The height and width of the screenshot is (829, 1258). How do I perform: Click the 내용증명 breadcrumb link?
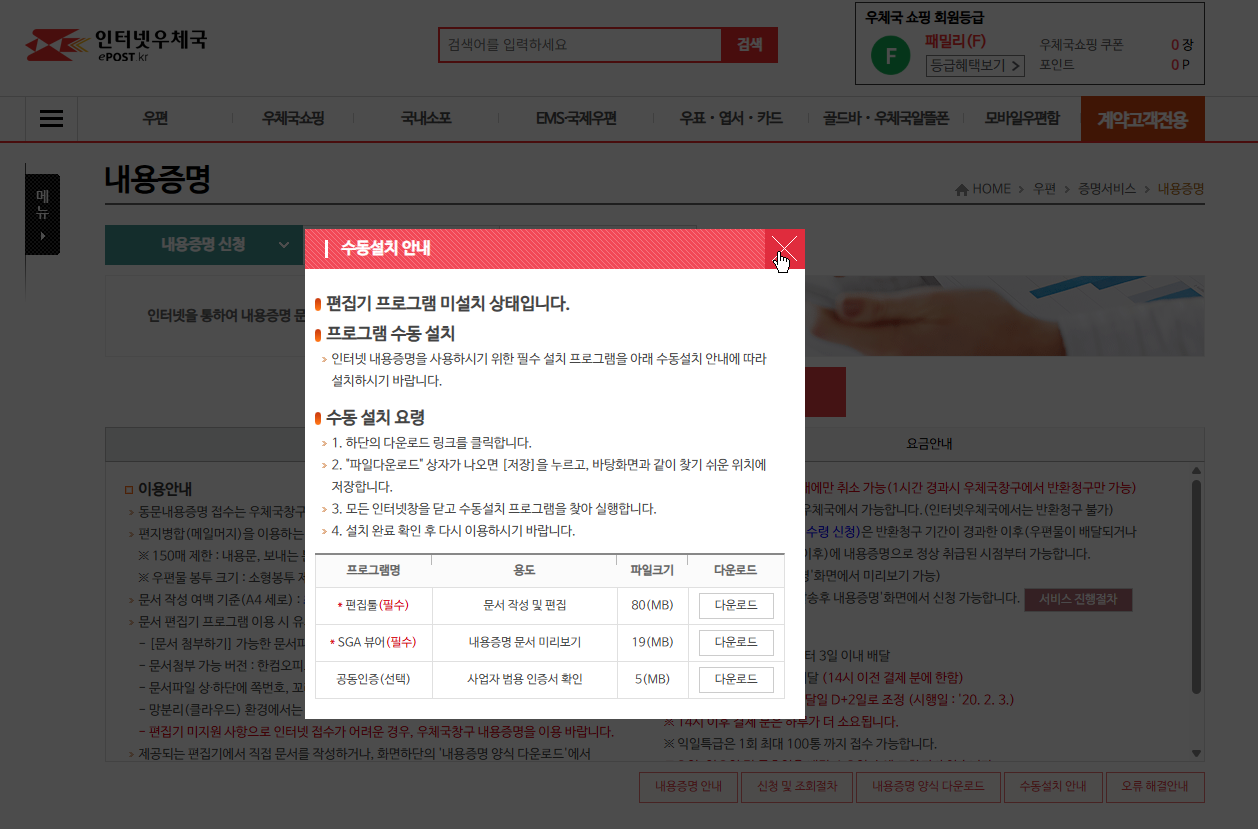(1181, 188)
